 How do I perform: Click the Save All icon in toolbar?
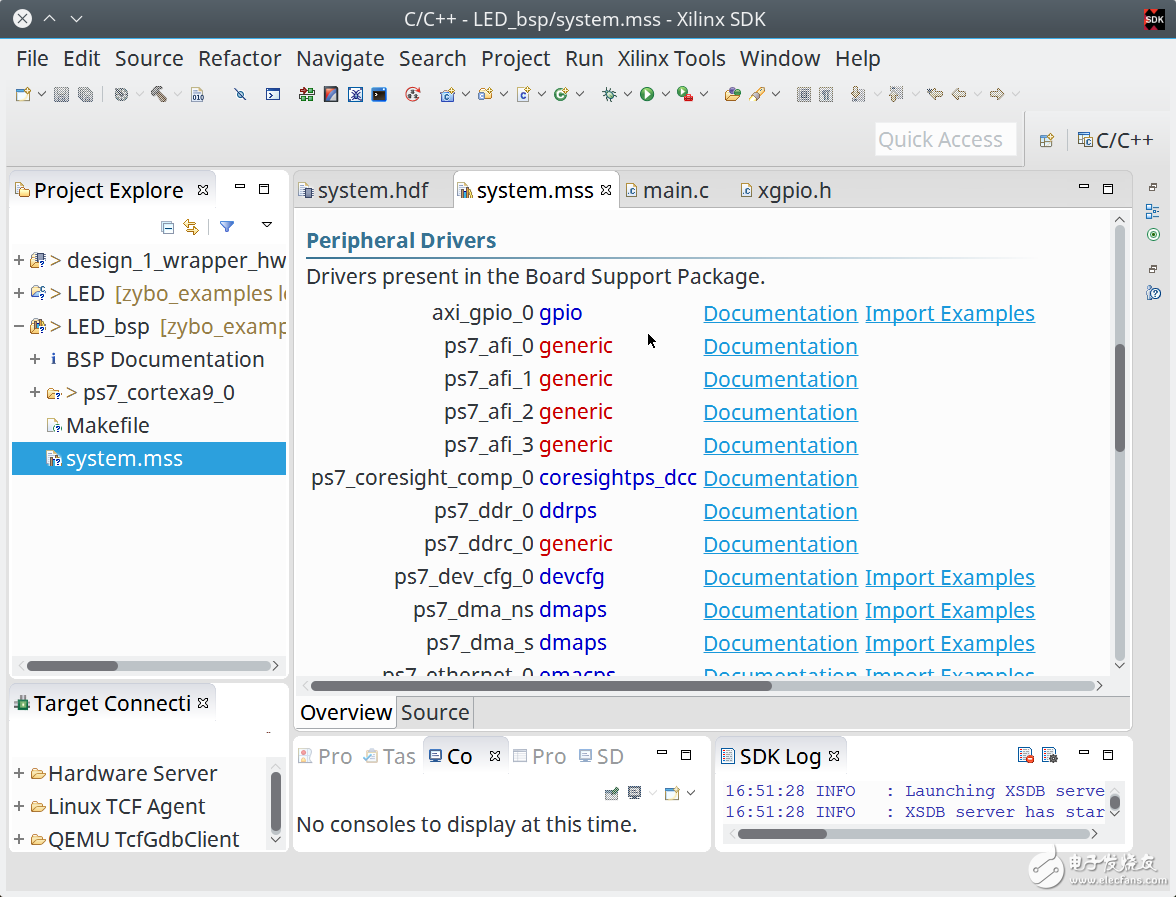point(86,94)
